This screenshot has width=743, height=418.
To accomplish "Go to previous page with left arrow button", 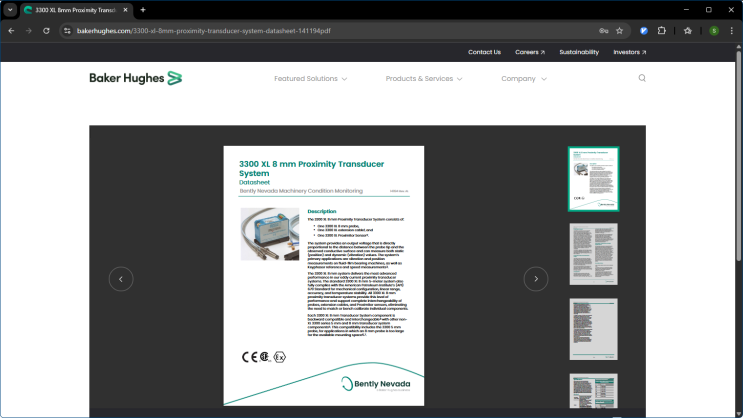I will 121,279.
